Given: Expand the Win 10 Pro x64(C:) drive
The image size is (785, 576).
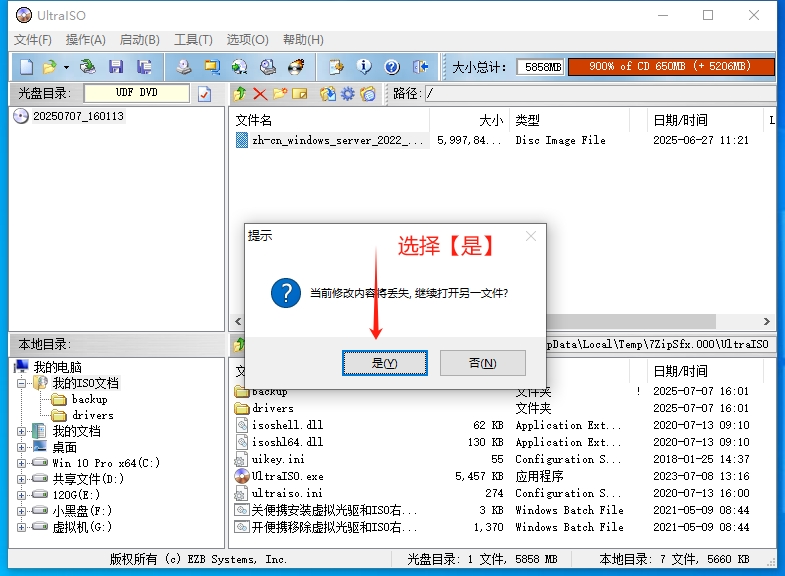Looking at the screenshot, I should point(22,463).
